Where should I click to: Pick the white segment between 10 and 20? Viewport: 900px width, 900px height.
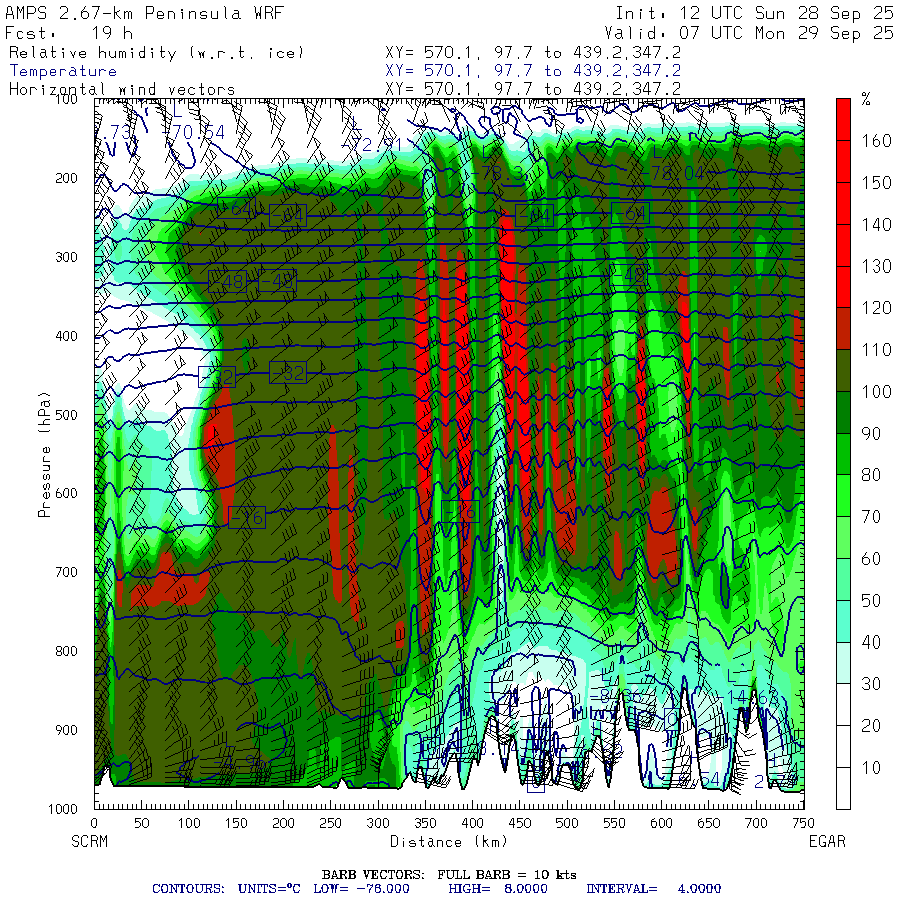point(843,747)
